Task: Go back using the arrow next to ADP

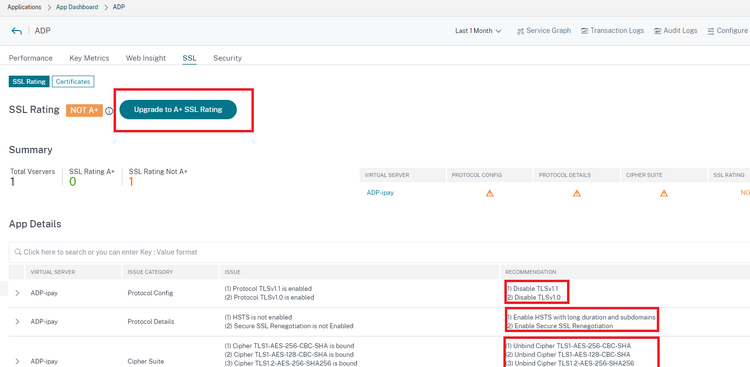Action: click(x=17, y=31)
